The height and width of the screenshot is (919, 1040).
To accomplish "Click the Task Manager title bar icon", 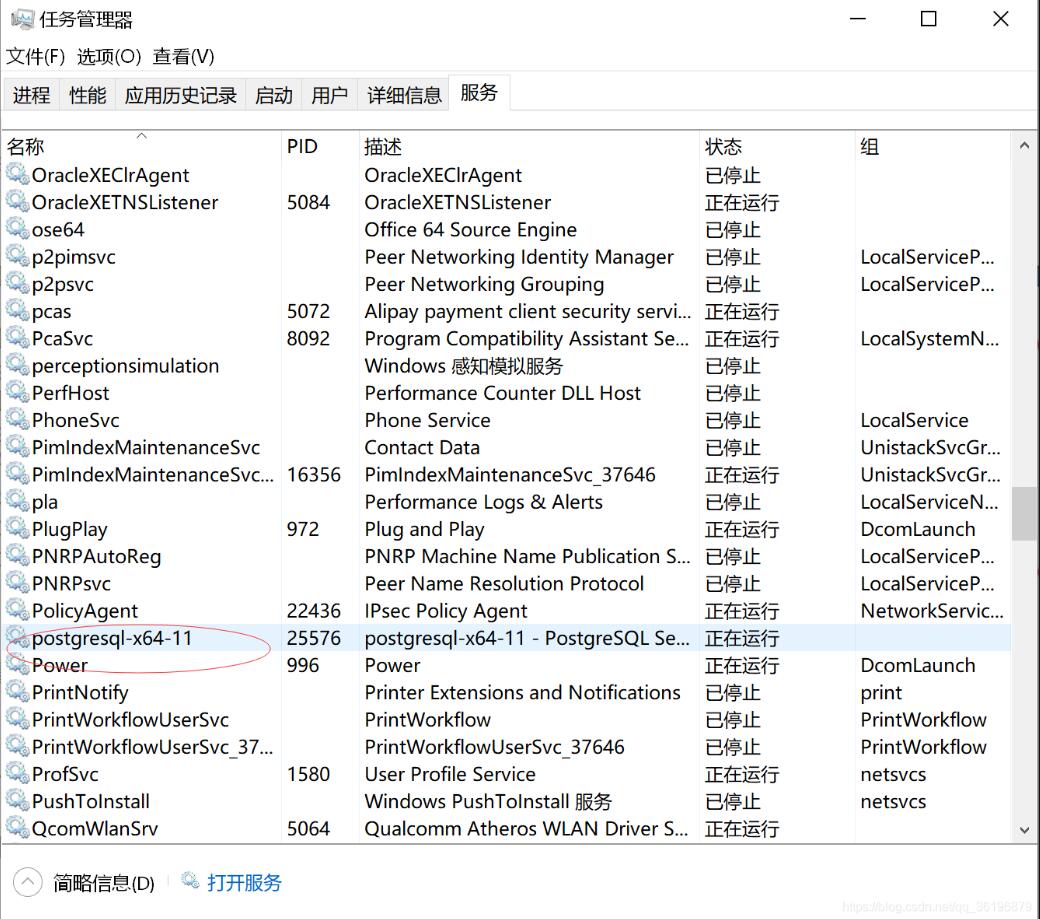I will coord(21,19).
